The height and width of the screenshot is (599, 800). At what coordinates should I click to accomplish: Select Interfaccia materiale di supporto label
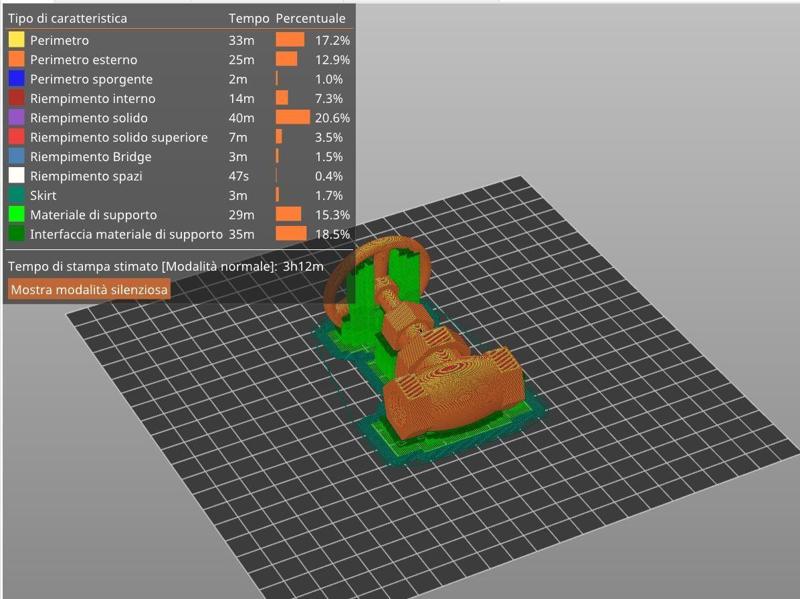click(127, 234)
